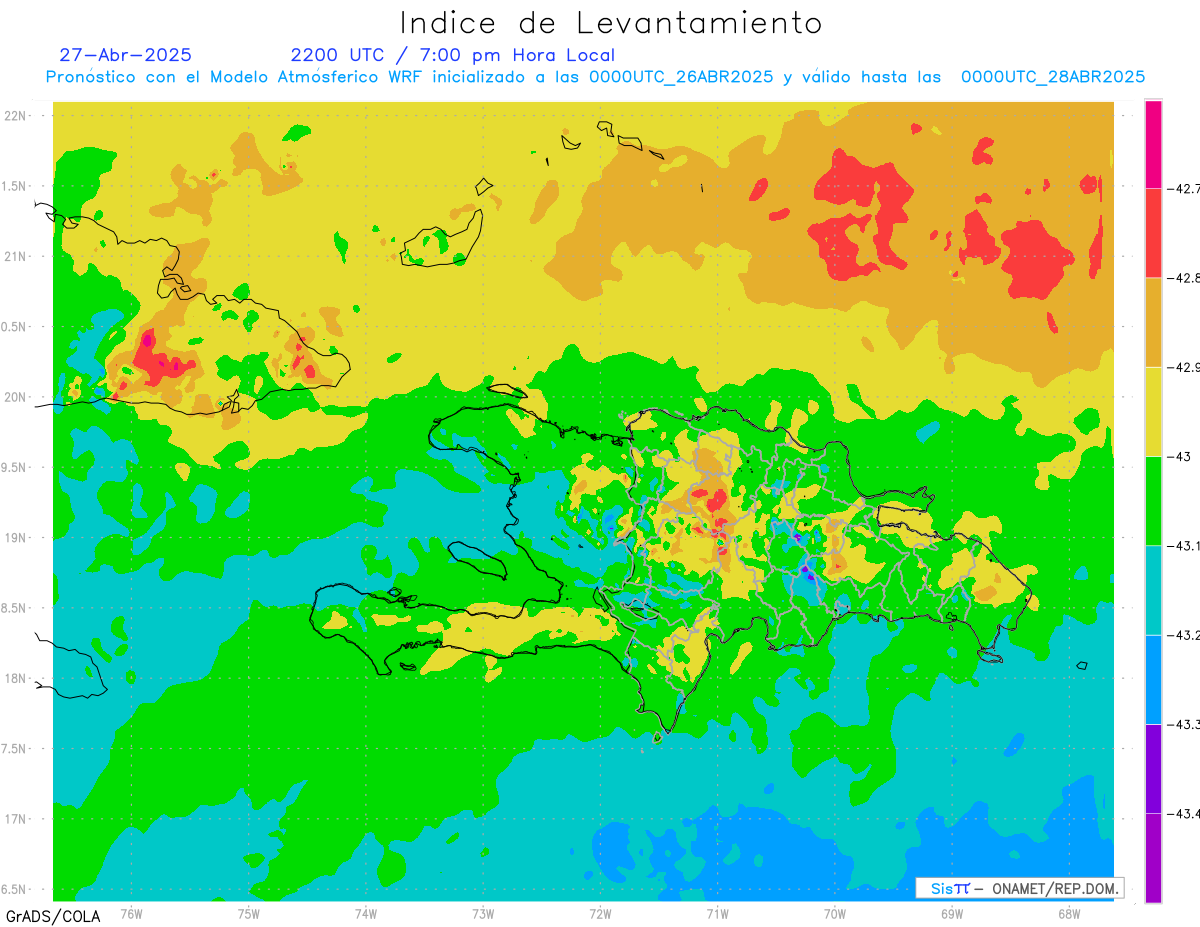Click the '19N' latitude label

click(x=16, y=537)
